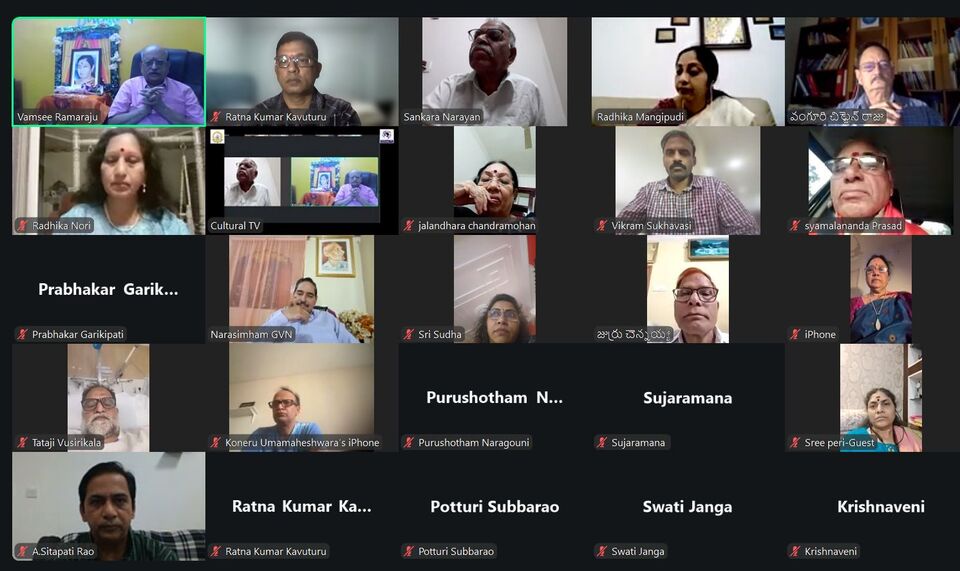
Task: Select Vamsee Ramaraju's active speaker video
Action: [109, 72]
